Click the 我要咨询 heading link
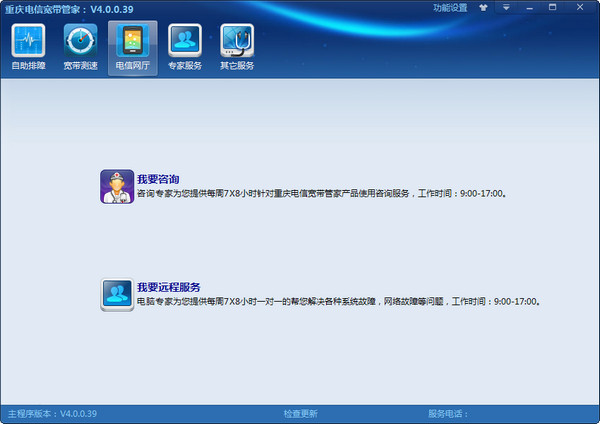The height and width of the screenshot is (424, 600). pyautogui.click(x=158, y=178)
